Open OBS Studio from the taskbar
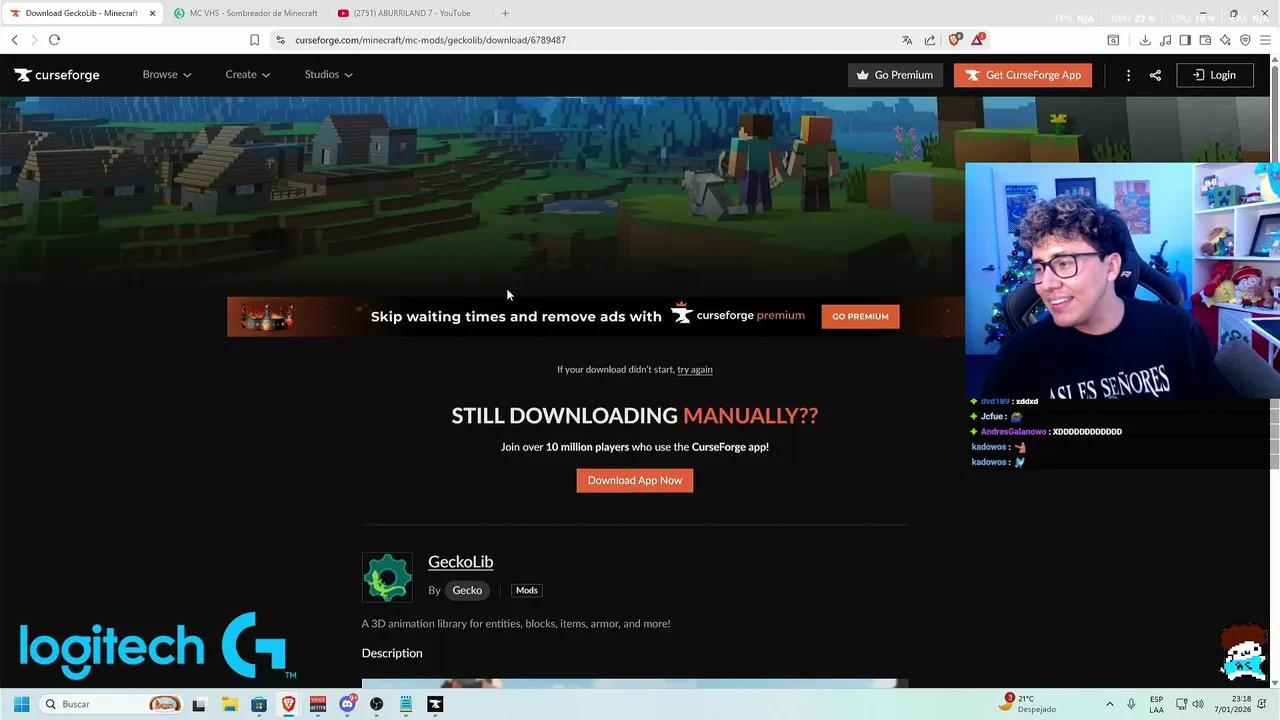The width and height of the screenshot is (1280, 720). tap(376, 704)
